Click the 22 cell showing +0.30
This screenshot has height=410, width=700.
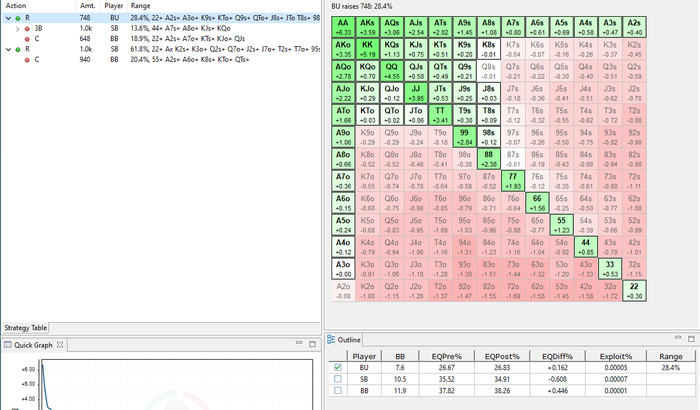pyautogui.click(x=634, y=290)
